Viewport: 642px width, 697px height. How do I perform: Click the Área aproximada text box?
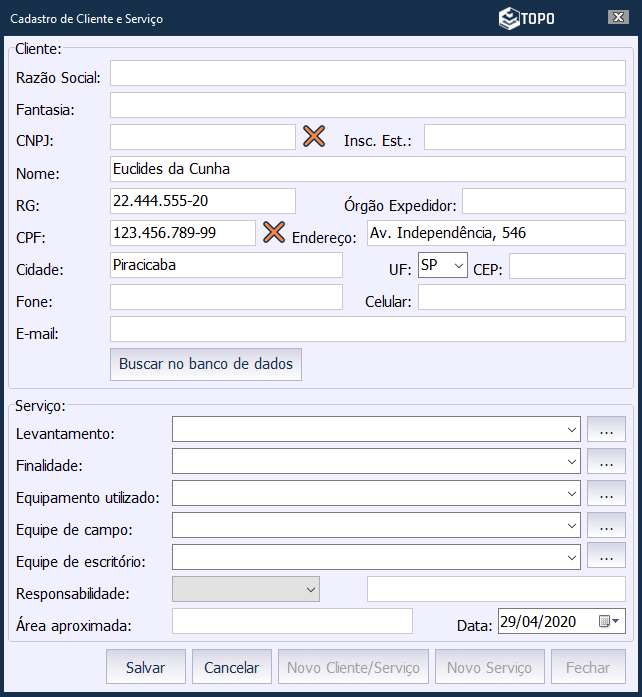click(292, 621)
